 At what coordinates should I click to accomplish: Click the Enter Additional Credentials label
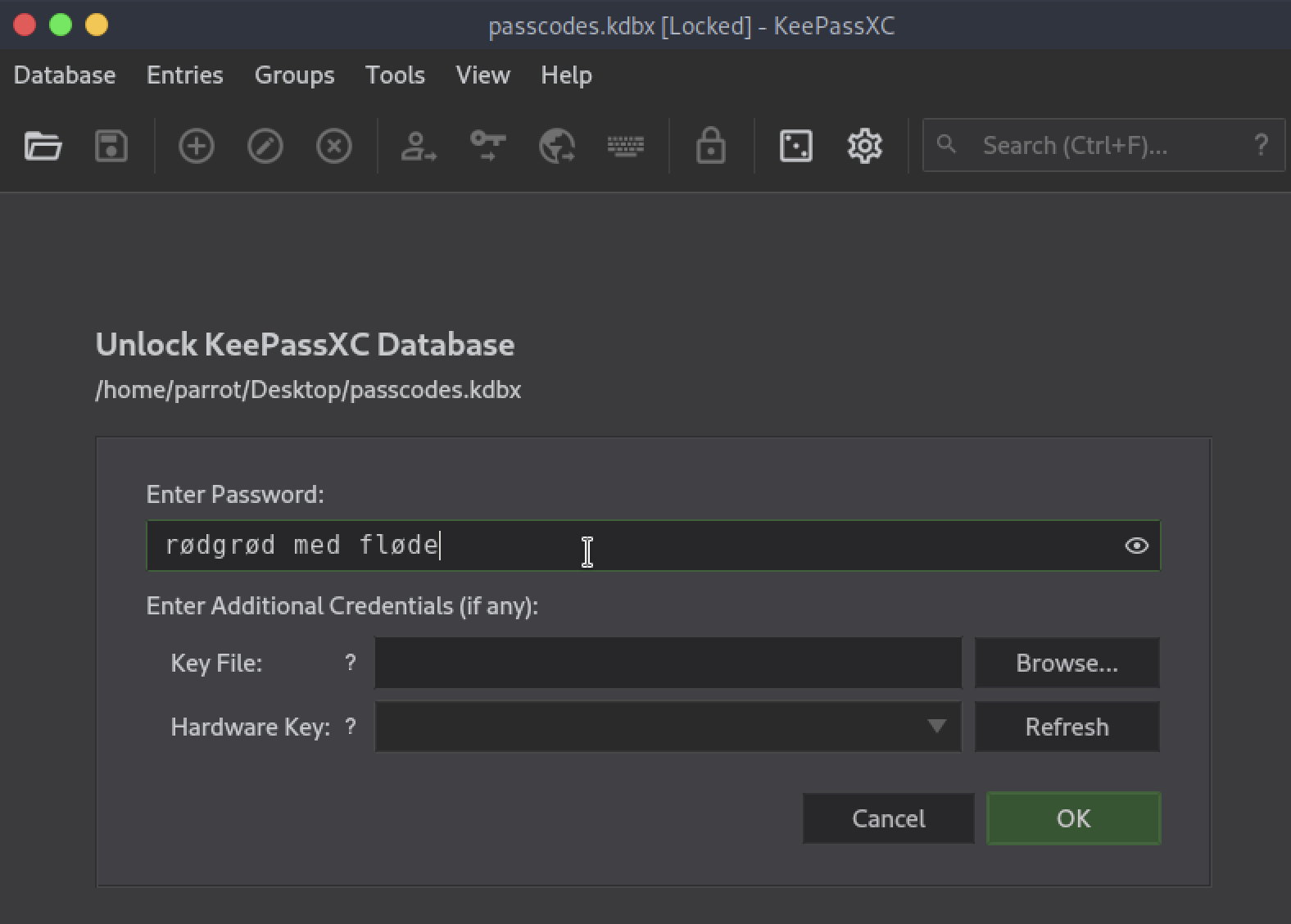click(342, 606)
